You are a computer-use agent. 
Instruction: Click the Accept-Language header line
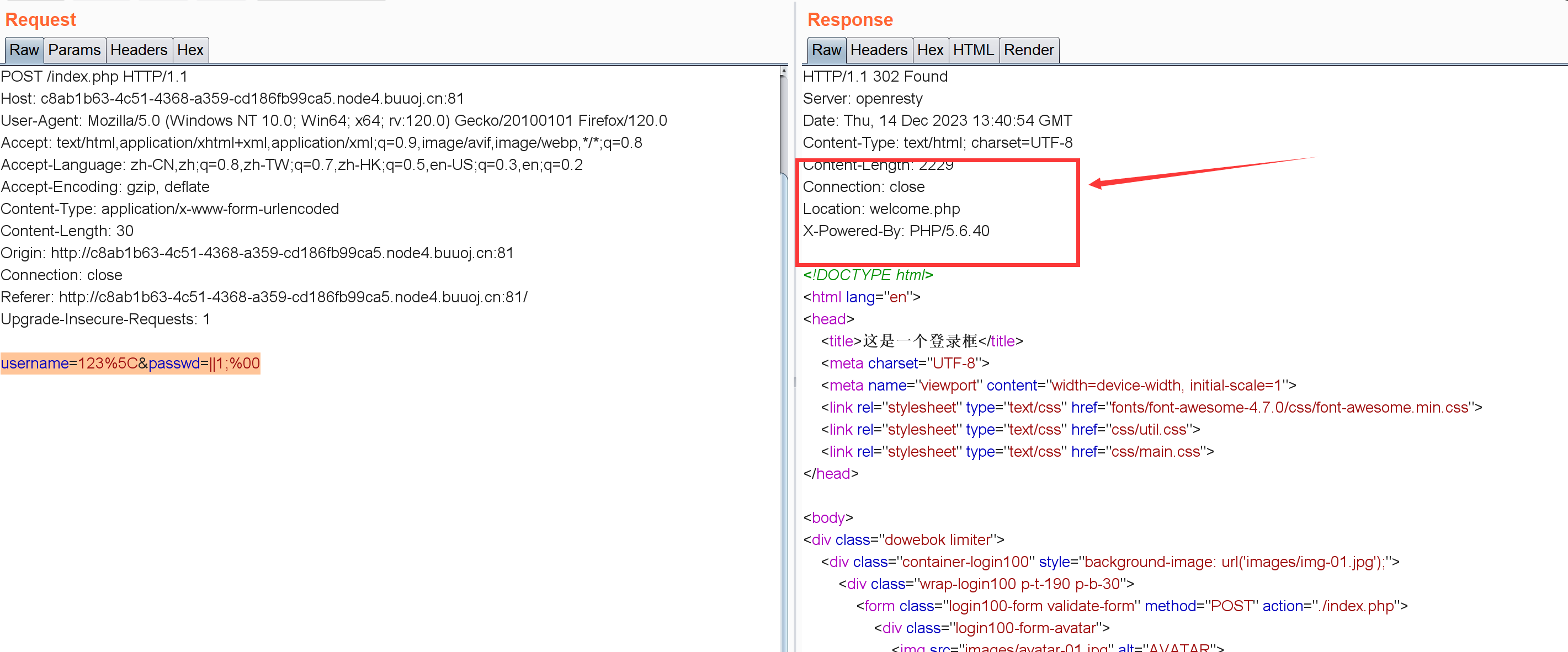[x=292, y=165]
